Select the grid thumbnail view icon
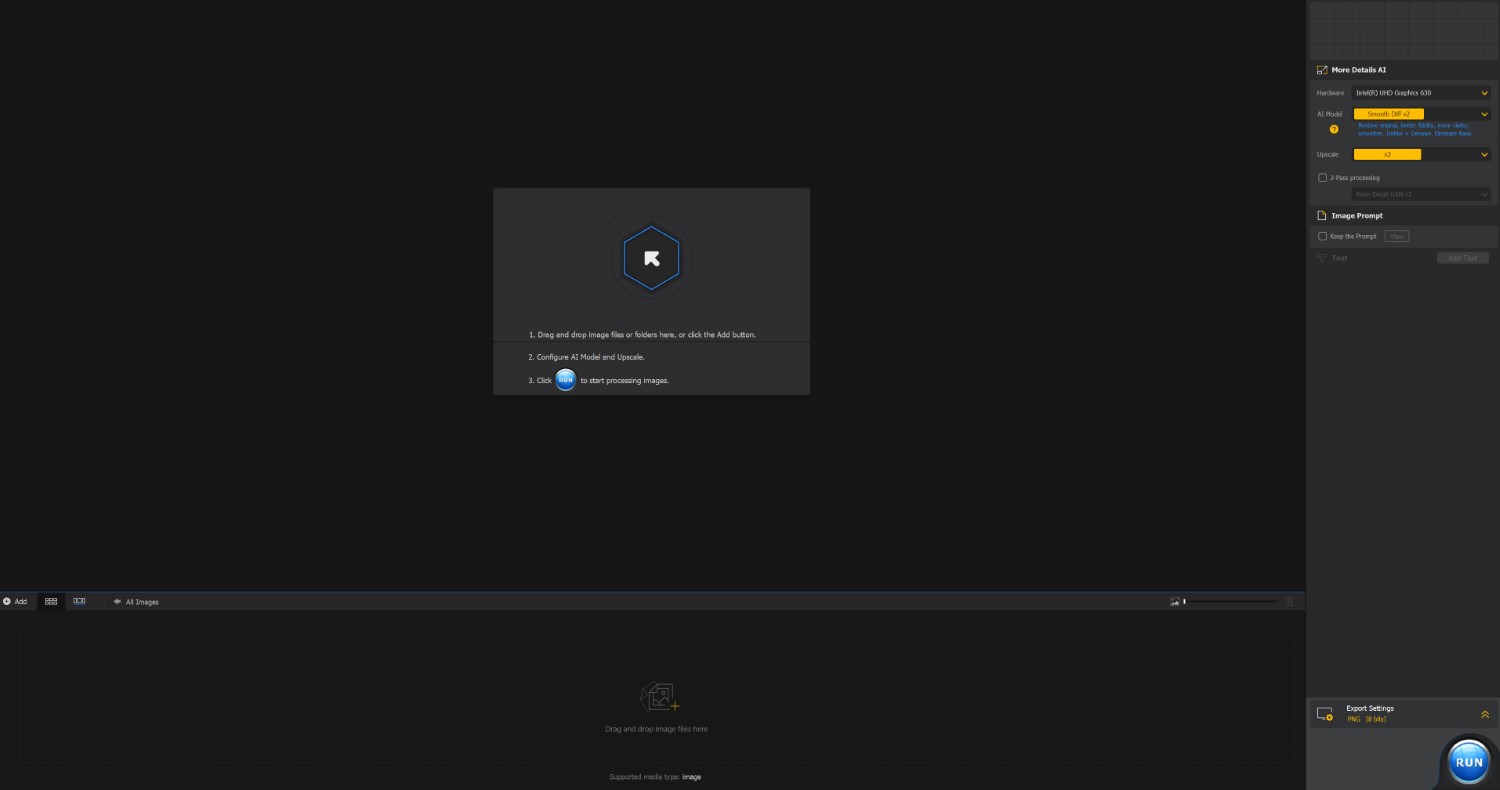Viewport: 1500px width, 790px height. [x=50, y=601]
